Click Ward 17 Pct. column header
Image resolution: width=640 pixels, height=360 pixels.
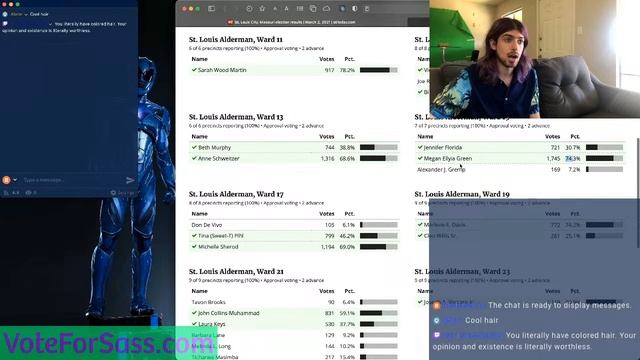click(x=349, y=214)
